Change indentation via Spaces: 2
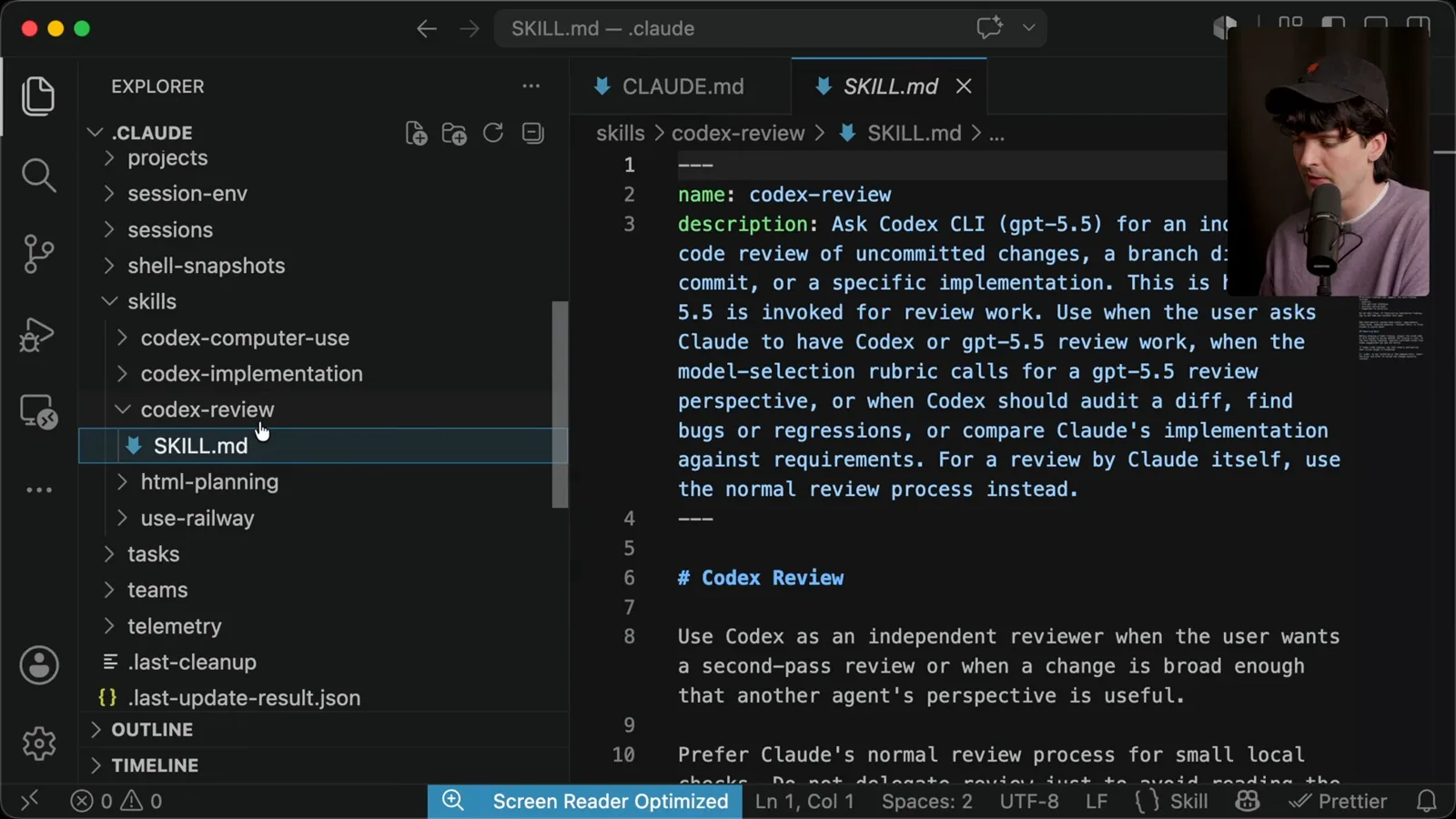Image resolution: width=1456 pixels, height=819 pixels. click(926, 801)
